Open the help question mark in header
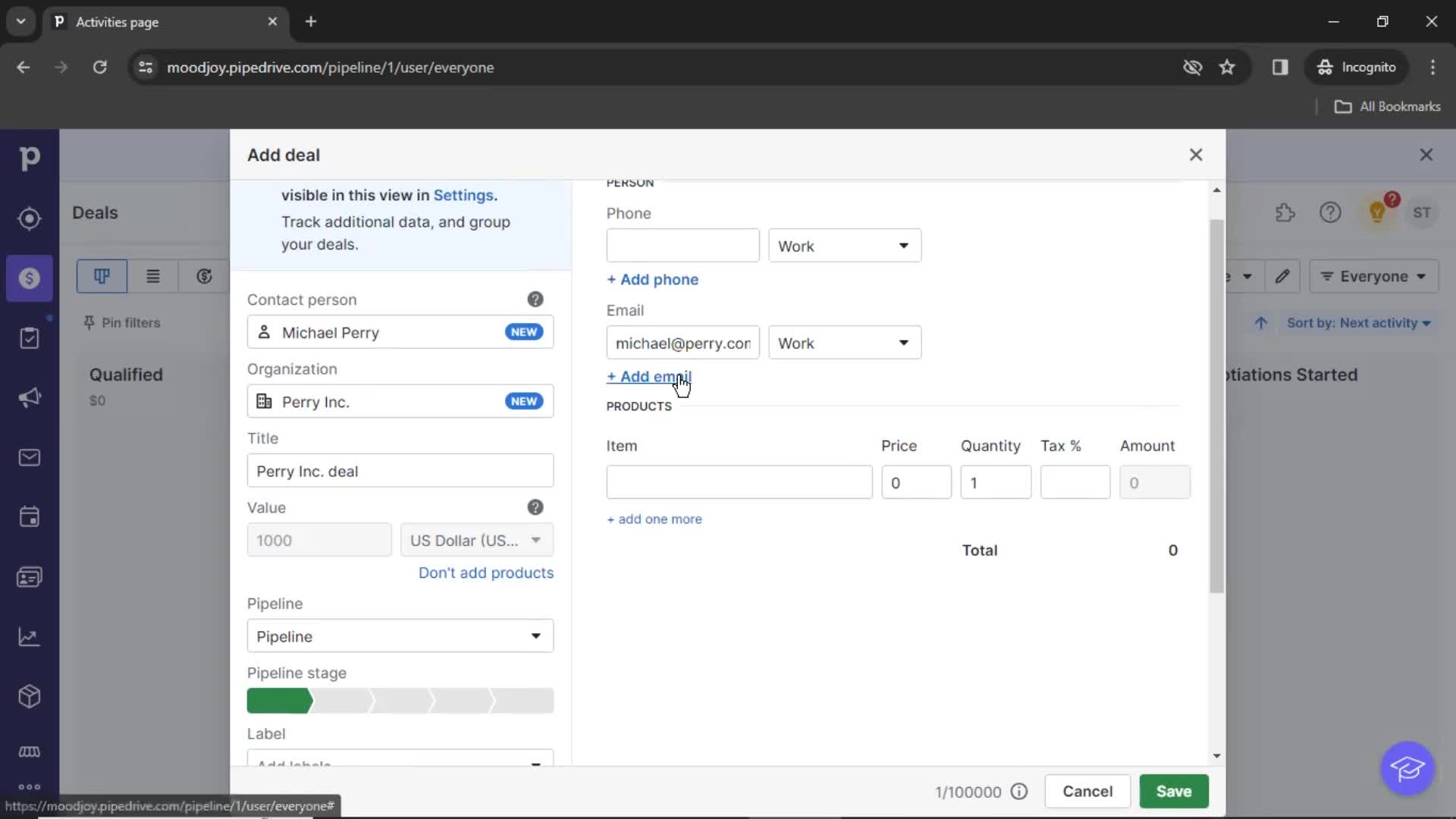The image size is (1456, 819). tap(1330, 213)
